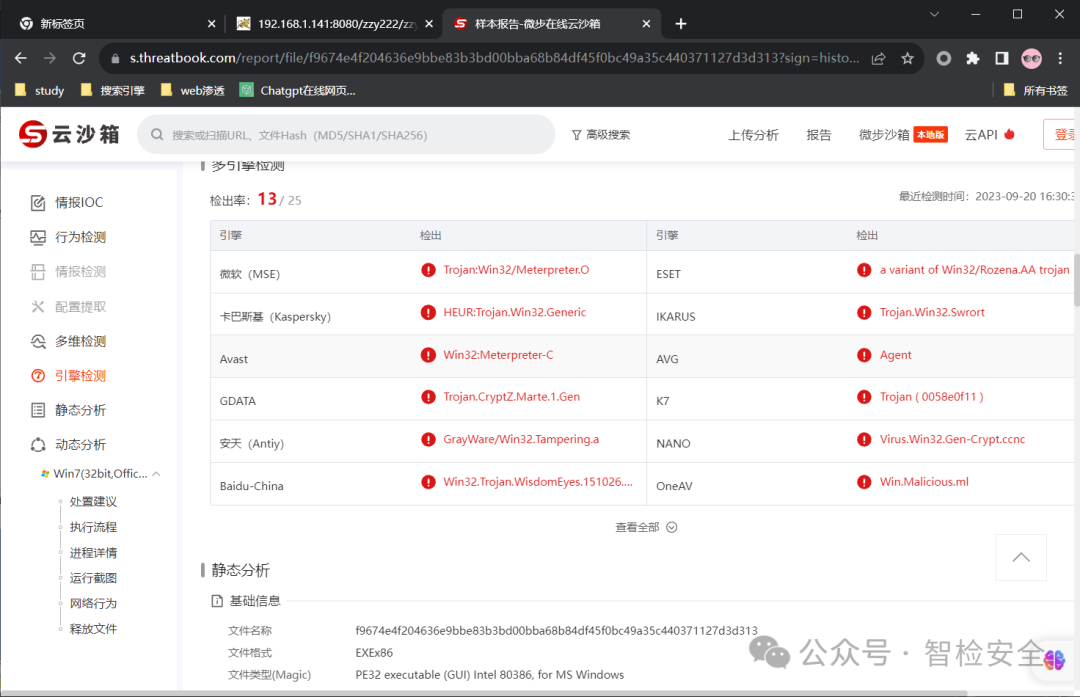Viewport: 1080px width, 697px height.
Task: Click the page horizontal scrollbar
Action: (484, 694)
